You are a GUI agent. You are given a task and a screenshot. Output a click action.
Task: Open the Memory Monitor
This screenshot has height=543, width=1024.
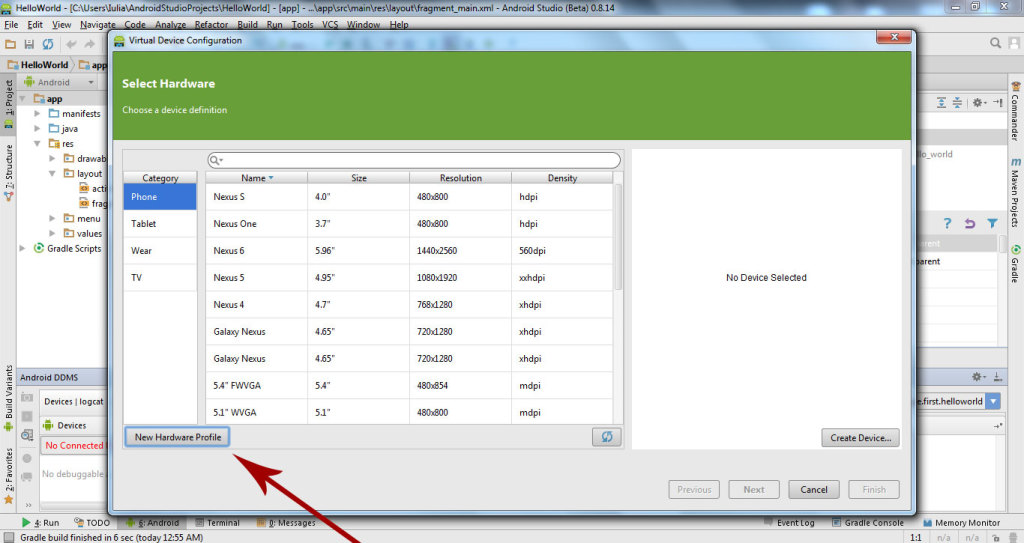pos(961,523)
